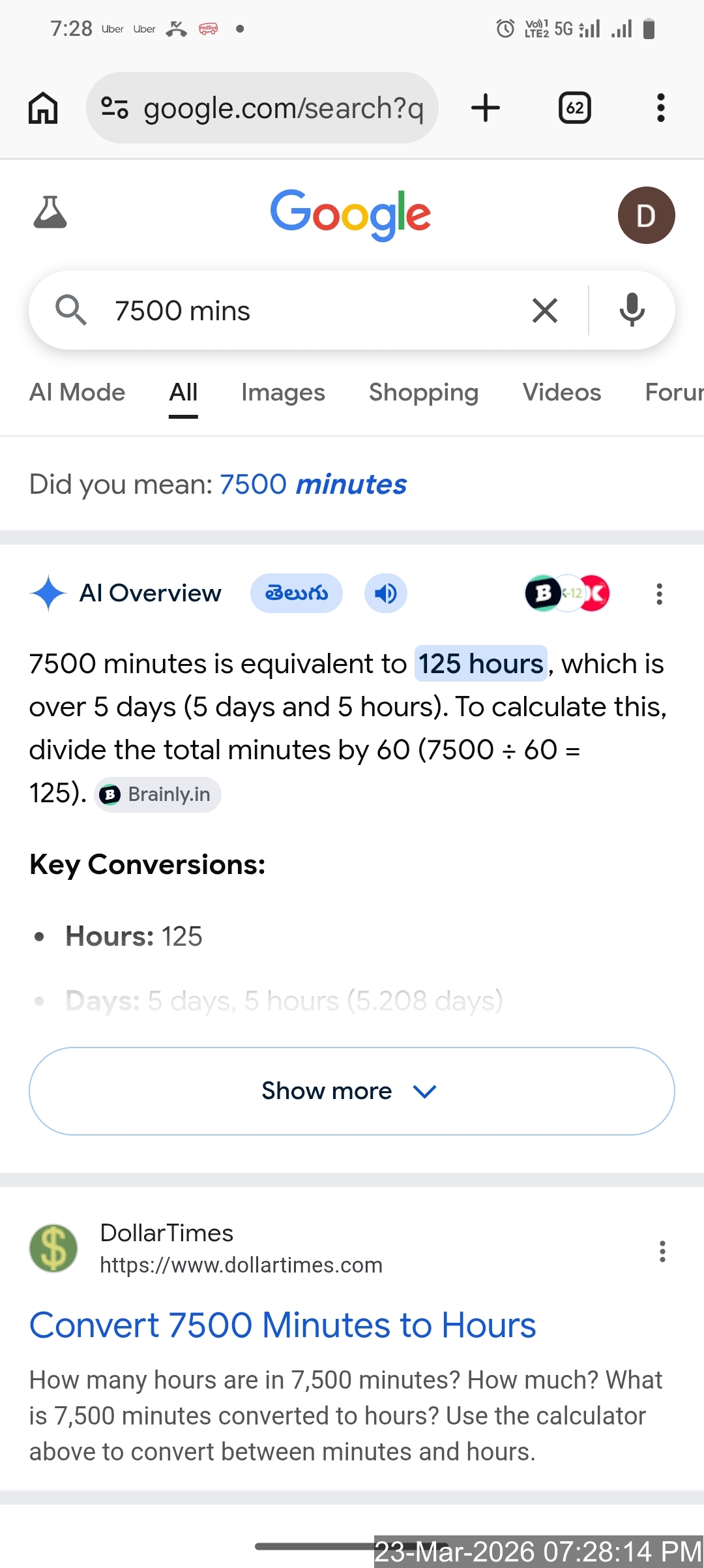Listen to AI Overview via speaker icon
The height and width of the screenshot is (1568, 704).
(385, 594)
